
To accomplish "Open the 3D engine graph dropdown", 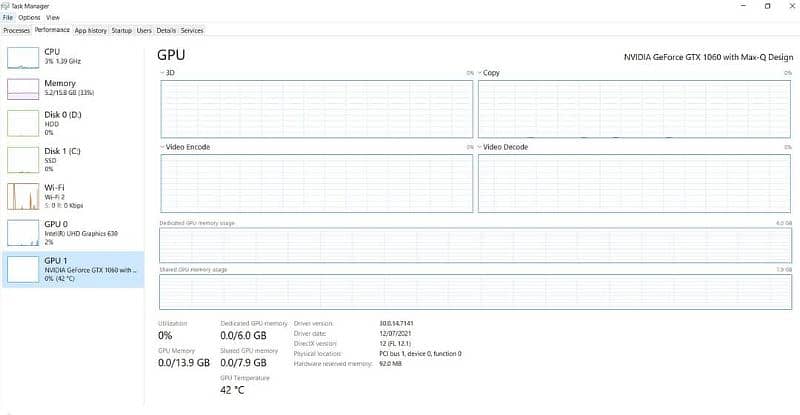I will pyautogui.click(x=163, y=73).
